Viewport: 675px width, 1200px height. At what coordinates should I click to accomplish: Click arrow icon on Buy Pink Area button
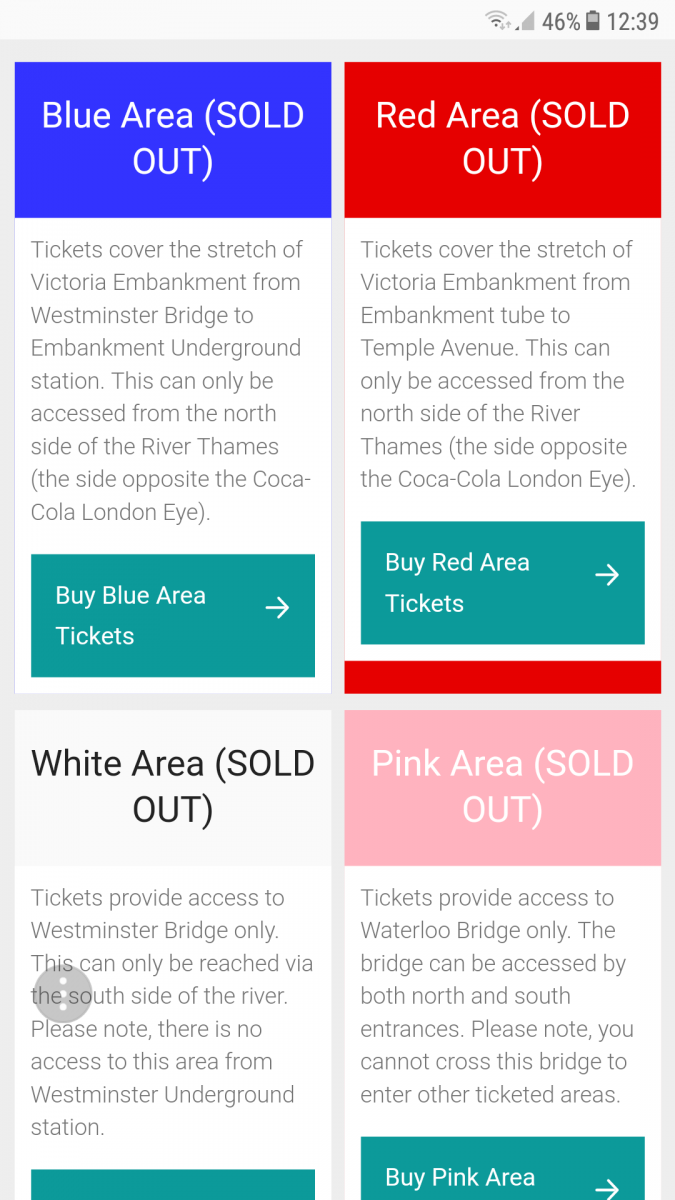(607, 1188)
